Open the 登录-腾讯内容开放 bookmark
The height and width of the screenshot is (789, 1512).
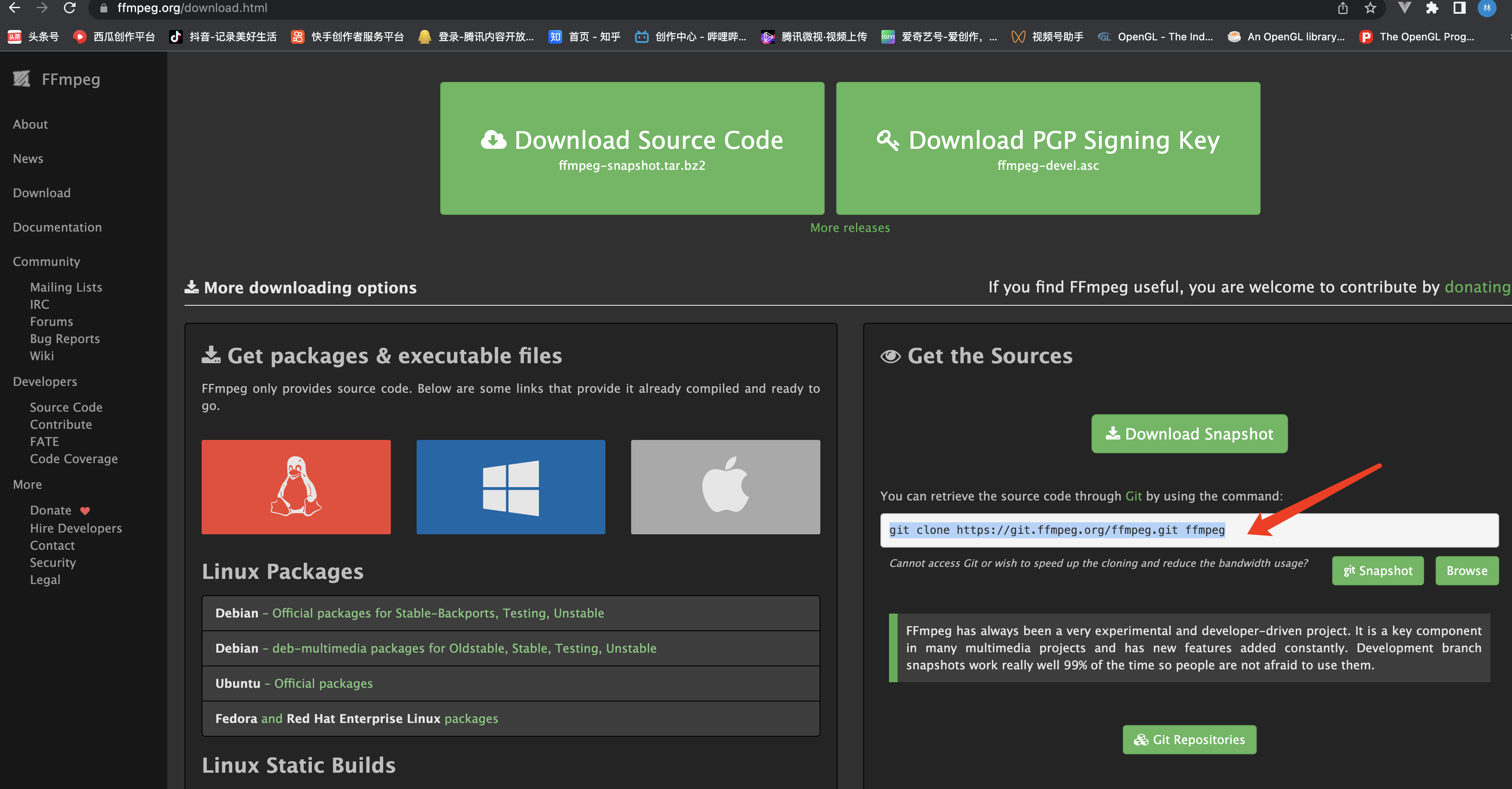point(476,36)
